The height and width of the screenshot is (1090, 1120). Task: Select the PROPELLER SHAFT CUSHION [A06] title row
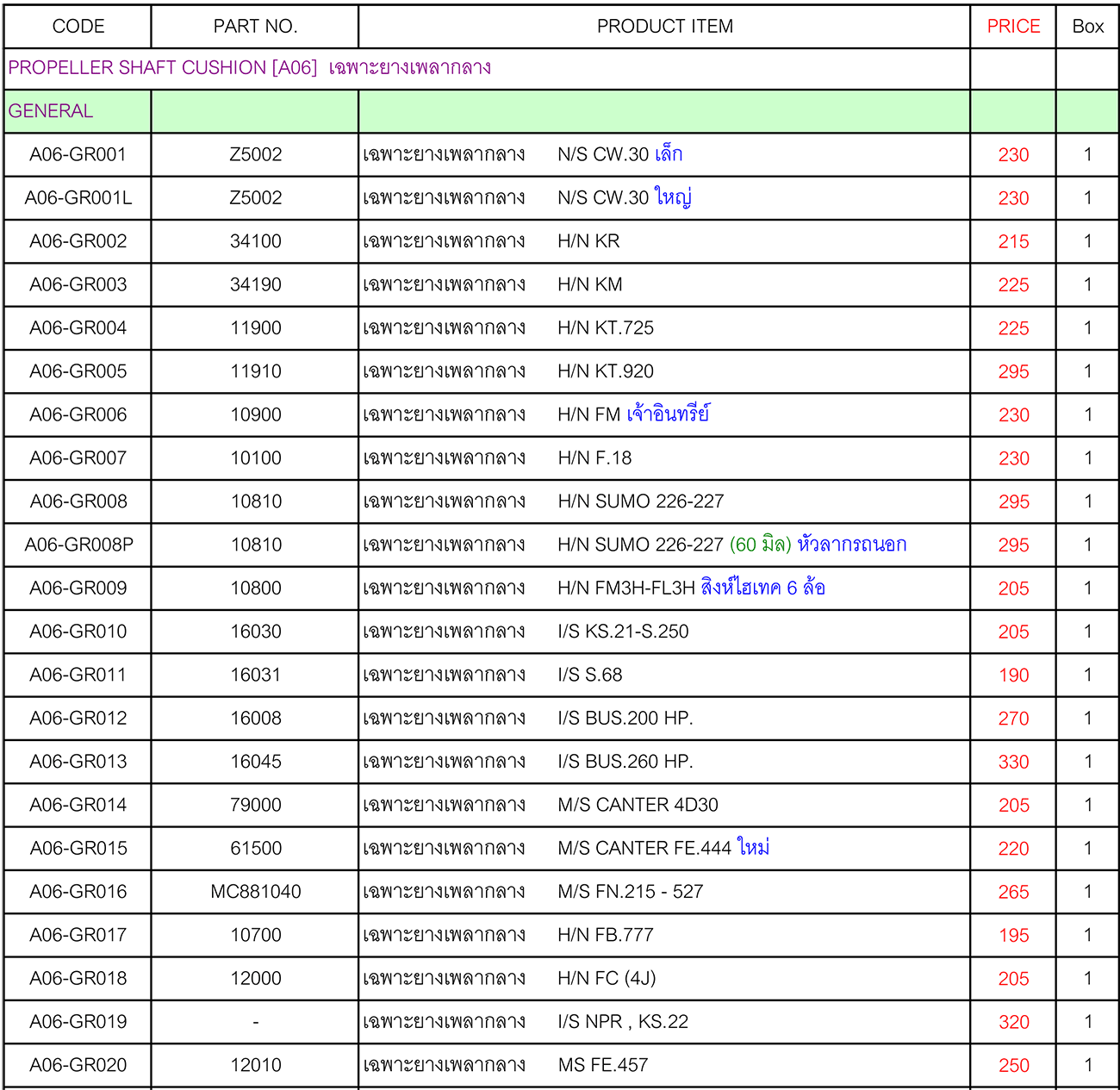487,68
